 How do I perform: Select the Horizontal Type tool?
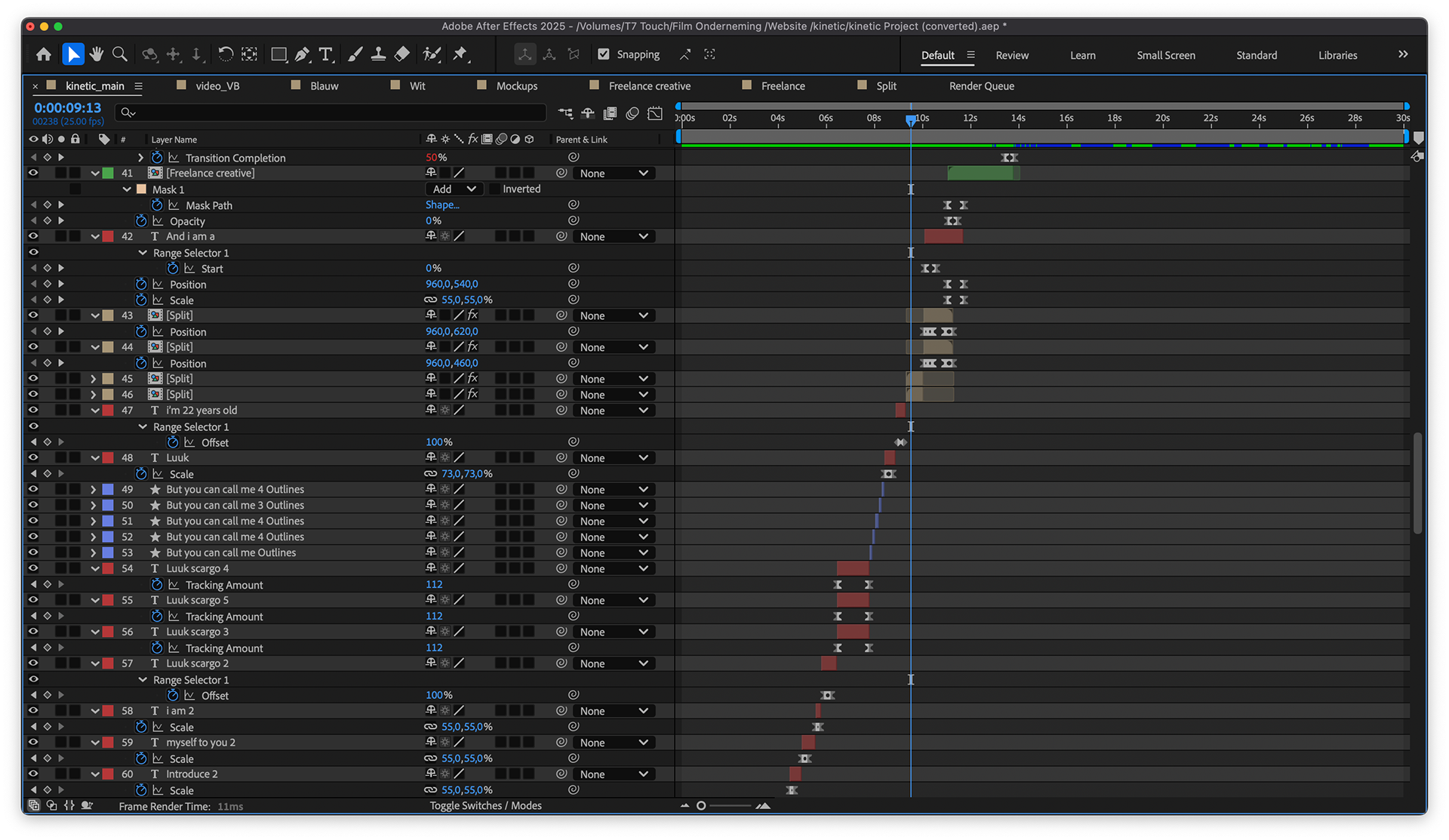coord(325,54)
